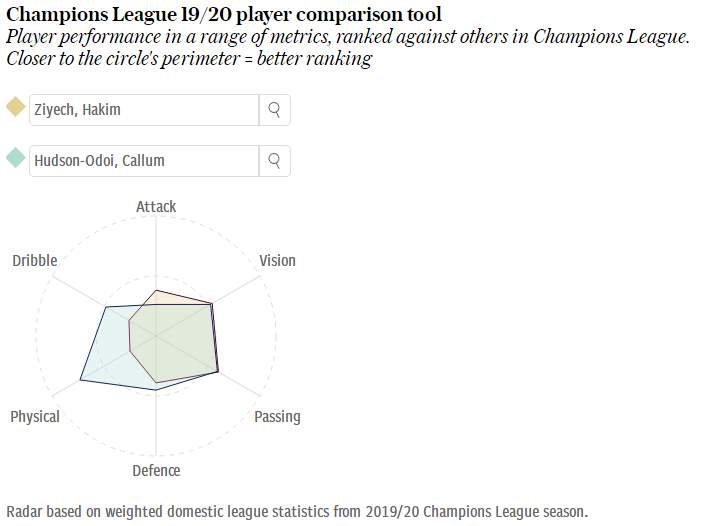This screenshot has width=701, height=526.
Task: Click the Passing vertex of the radar polygons
Action: (x=218, y=371)
